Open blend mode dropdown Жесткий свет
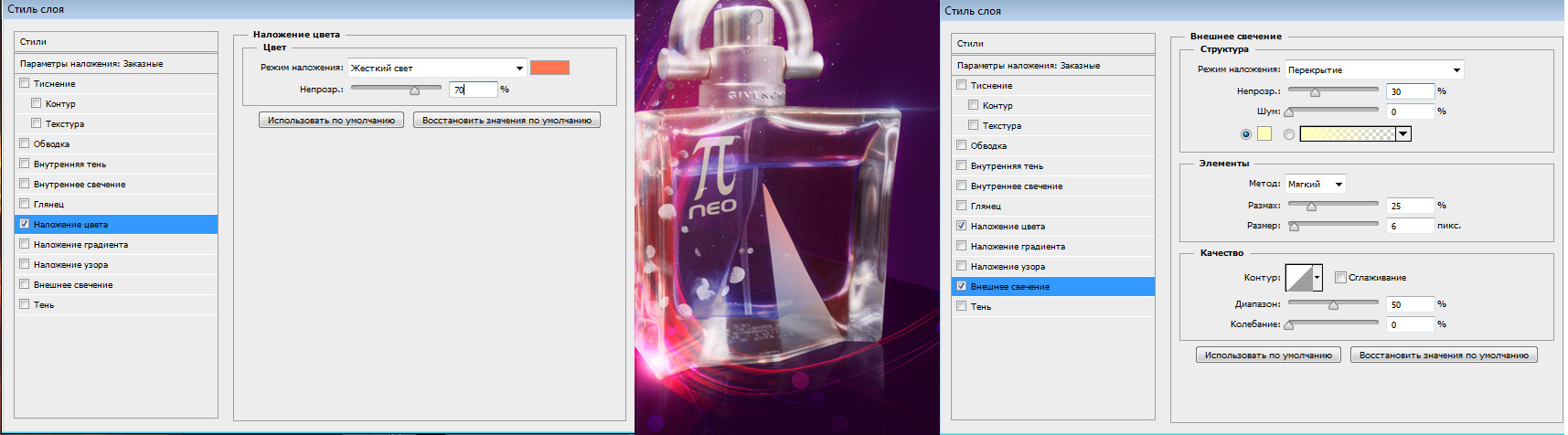Image resolution: width=1568 pixels, height=435 pixels. click(437, 68)
